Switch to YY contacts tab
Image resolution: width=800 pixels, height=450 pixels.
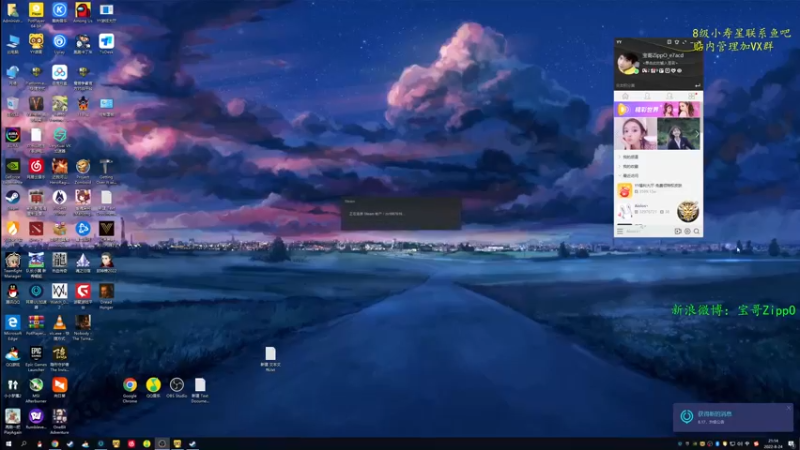[x=647, y=96]
